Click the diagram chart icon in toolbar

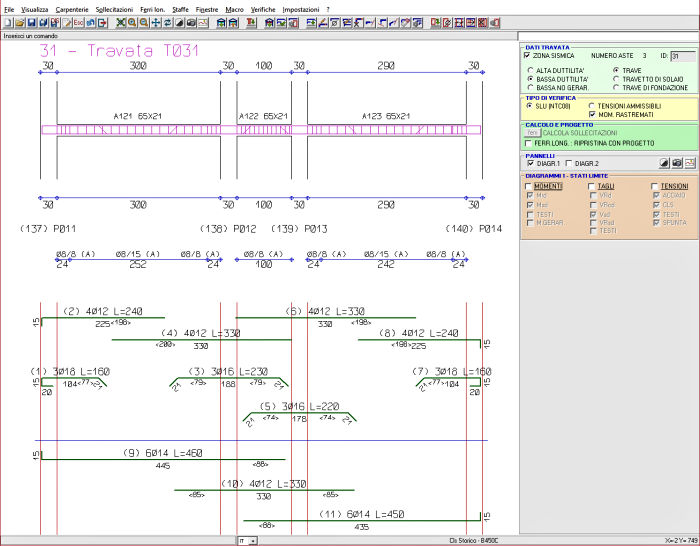(x=203, y=23)
